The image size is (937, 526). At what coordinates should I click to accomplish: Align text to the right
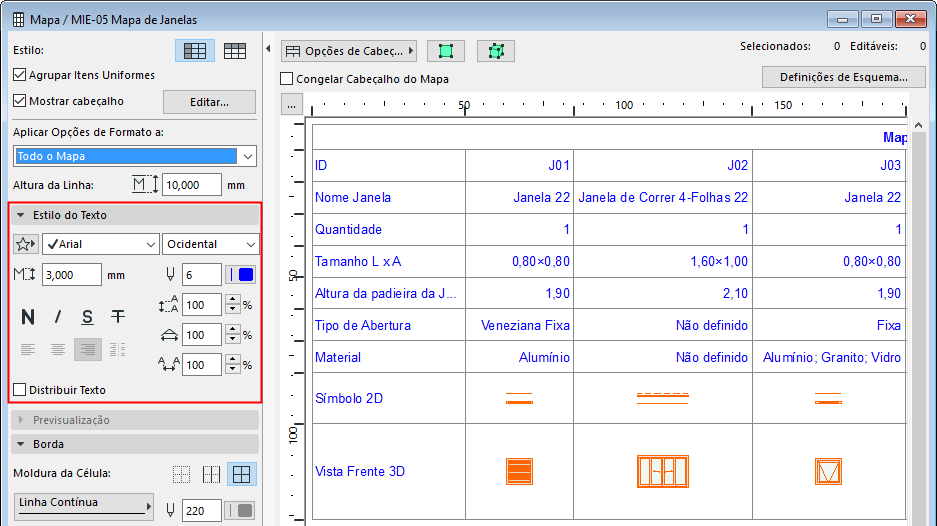[x=88, y=349]
